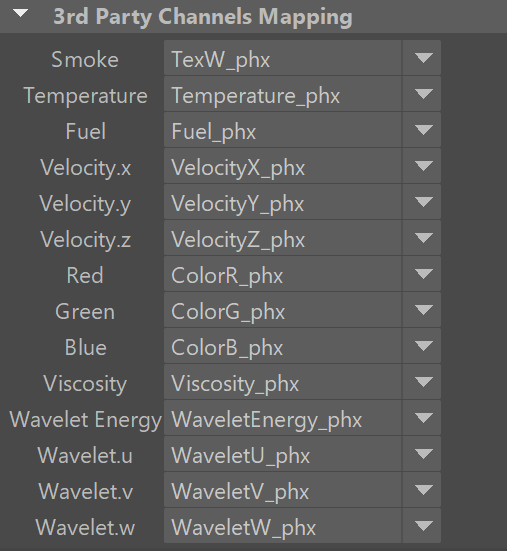Click the TexW_phx field for Smoke
The height and width of the screenshot is (551, 507).
pos(283,58)
